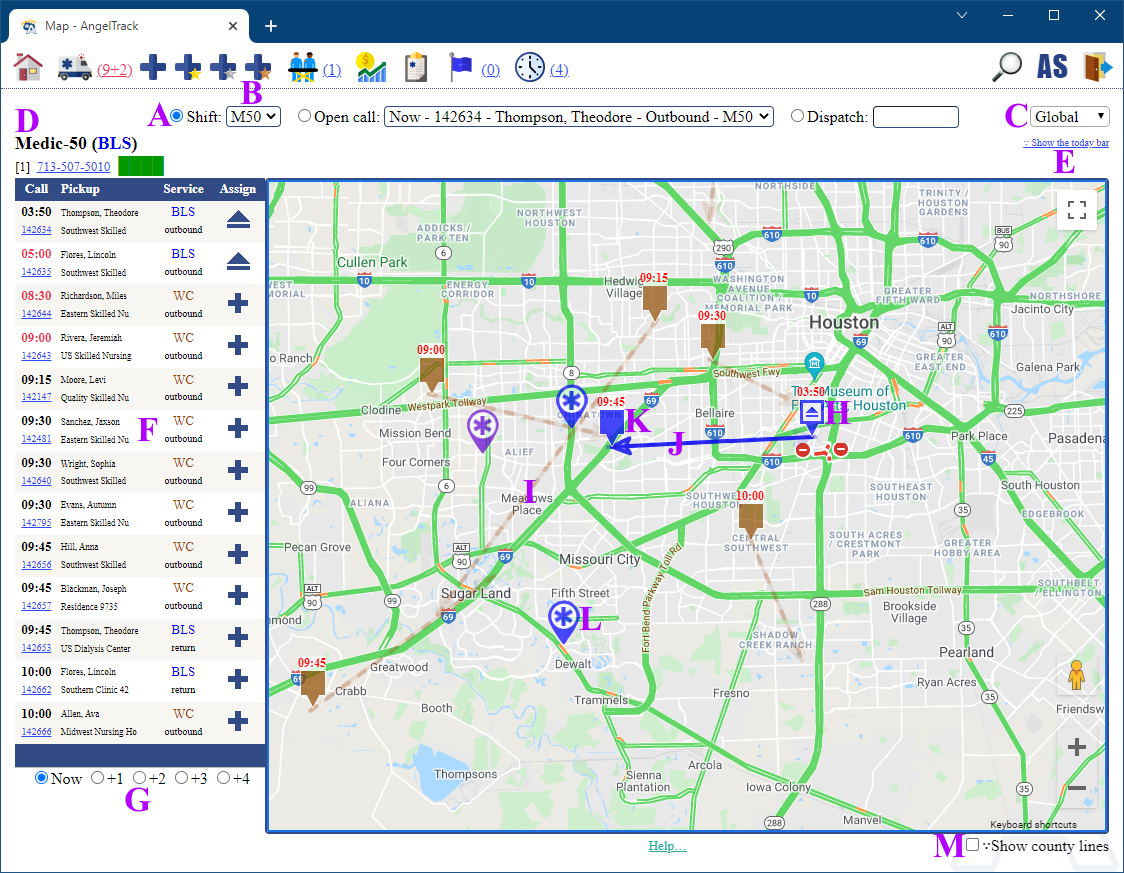This screenshot has height=873, width=1124.
Task: Unassign call 05:00 Flores, Lincoln
Action: point(238,262)
